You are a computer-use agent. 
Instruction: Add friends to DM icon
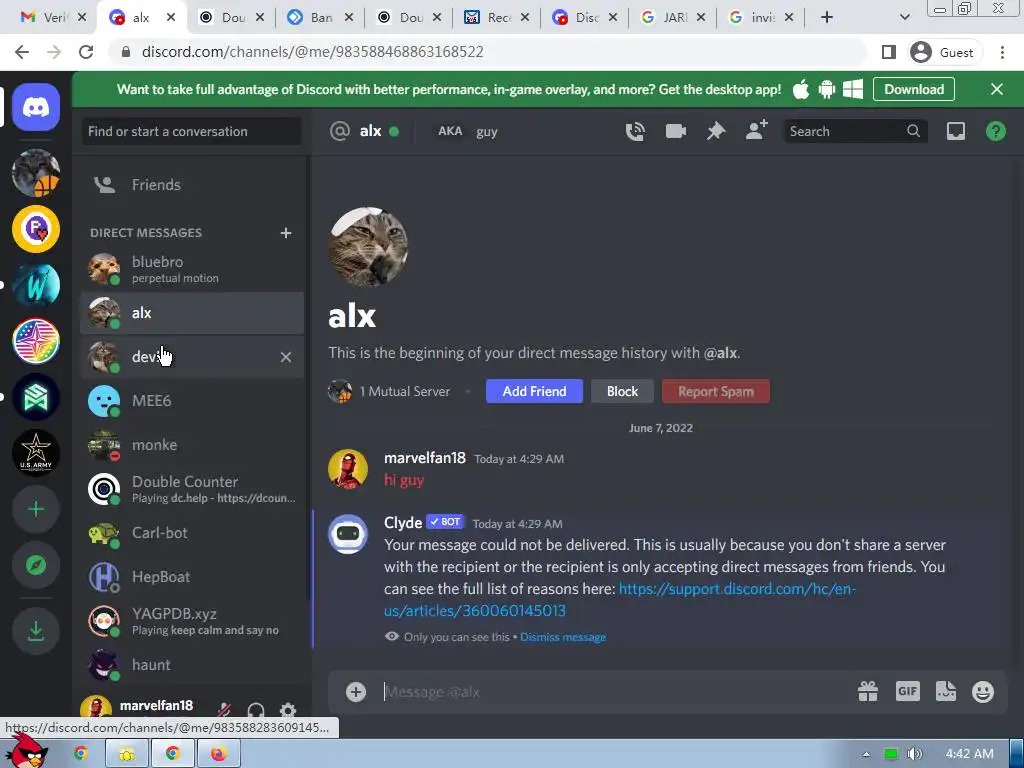[756, 131]
